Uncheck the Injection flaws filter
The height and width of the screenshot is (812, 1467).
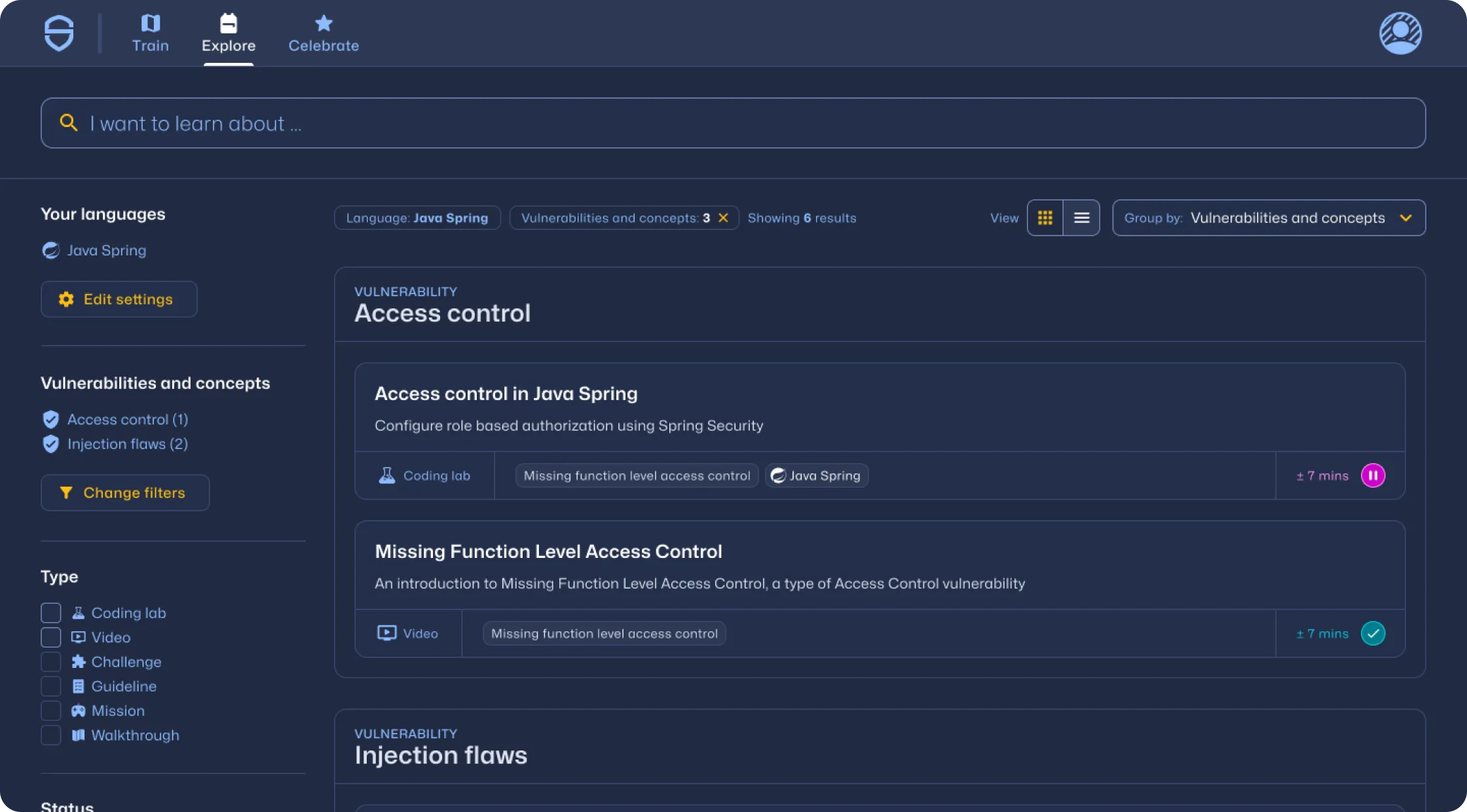(50, 444)
